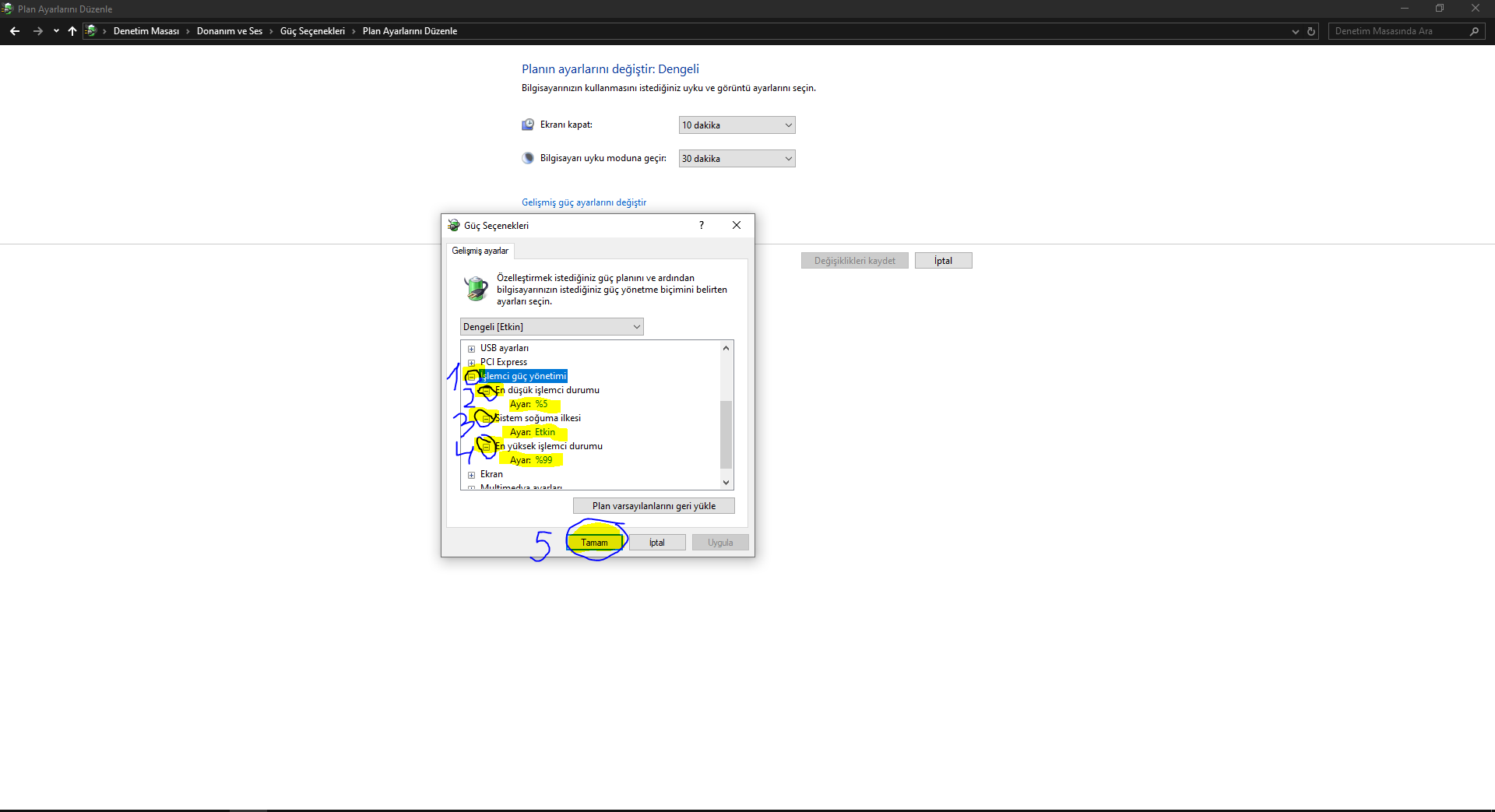Open Gelişmiş güç ayarlarını değiştir link

coord(584,202)
